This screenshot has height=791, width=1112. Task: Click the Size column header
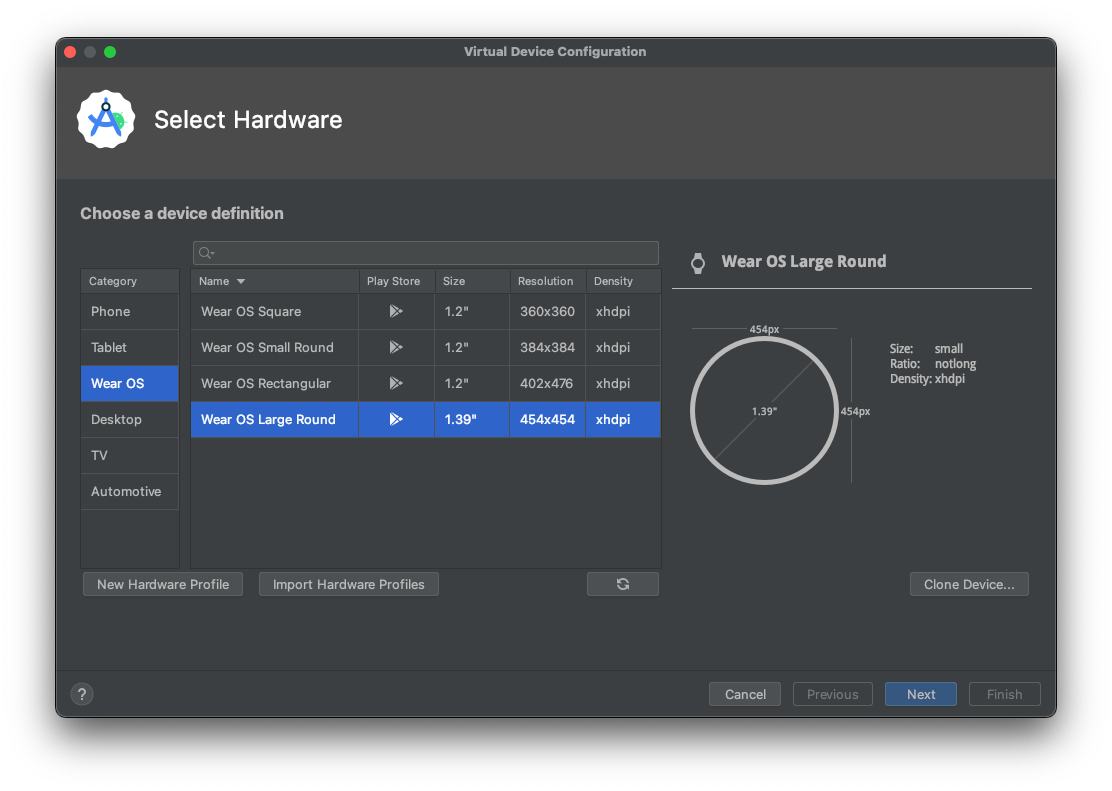472,281
